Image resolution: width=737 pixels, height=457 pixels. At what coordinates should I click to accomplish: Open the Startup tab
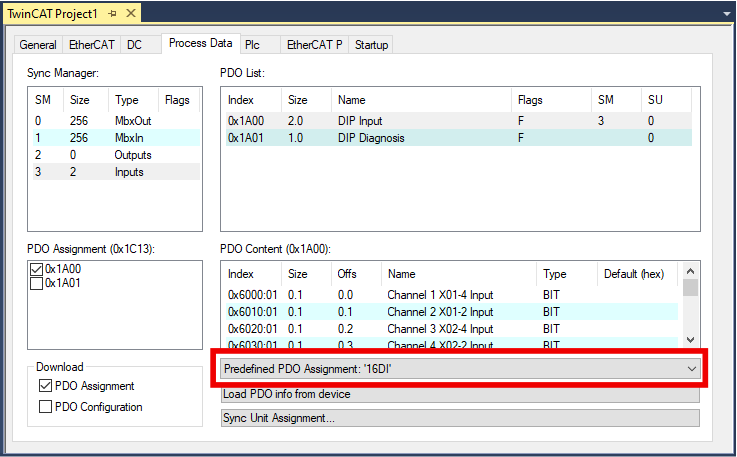click(x=371, y=45)
